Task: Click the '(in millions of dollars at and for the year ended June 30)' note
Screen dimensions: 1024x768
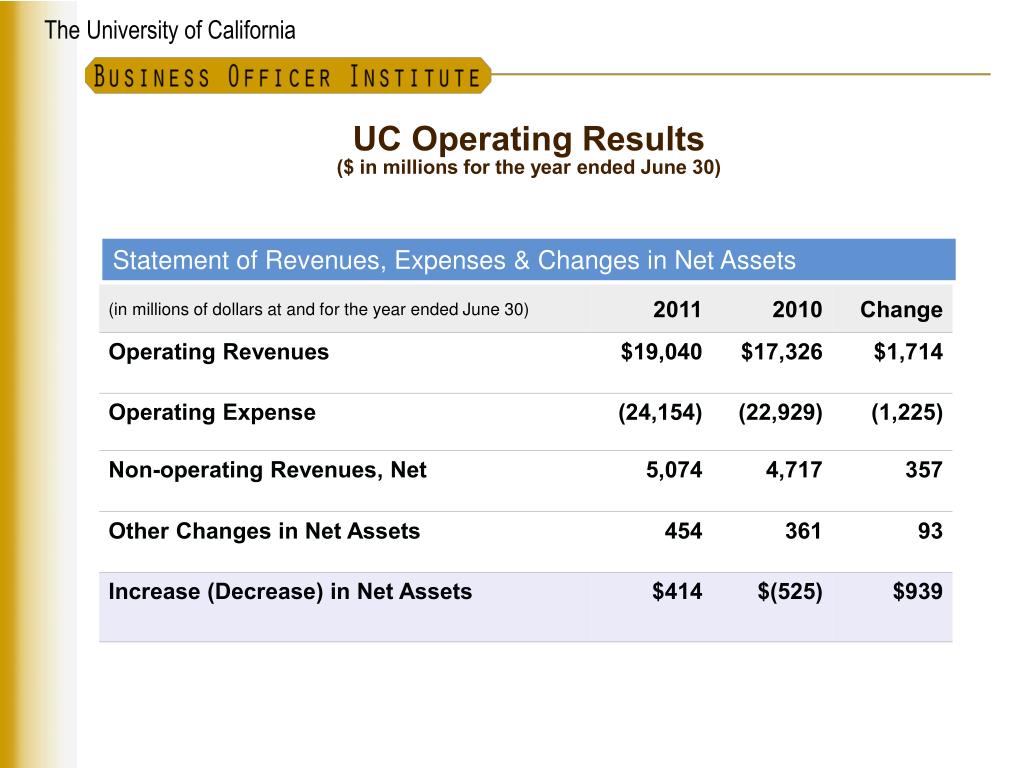Action: click(x=319, y=310)
